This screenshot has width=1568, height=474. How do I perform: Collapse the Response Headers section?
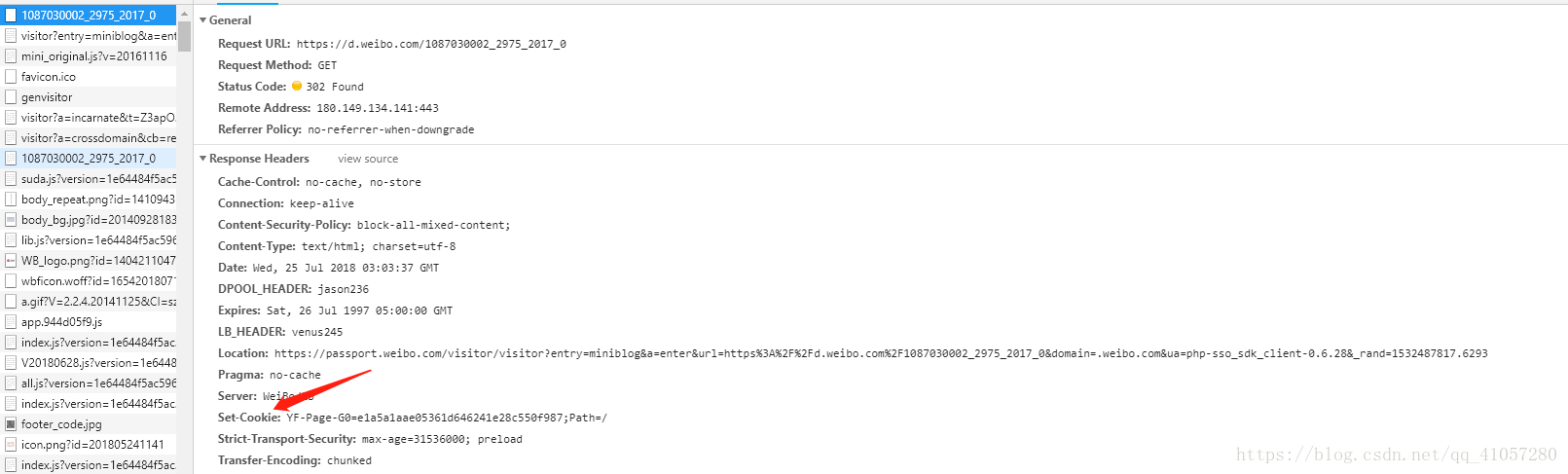[x=203, y=158]
